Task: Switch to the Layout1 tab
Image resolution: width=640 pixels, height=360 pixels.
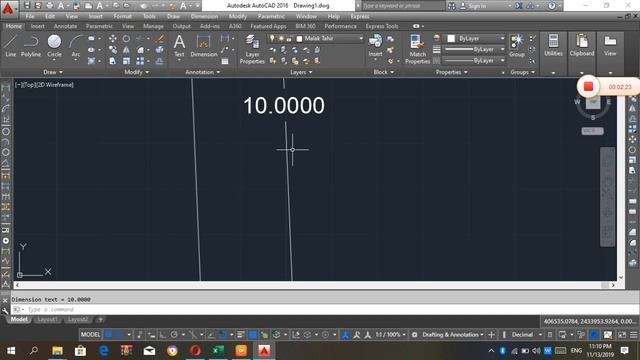Action: (47, 319)
